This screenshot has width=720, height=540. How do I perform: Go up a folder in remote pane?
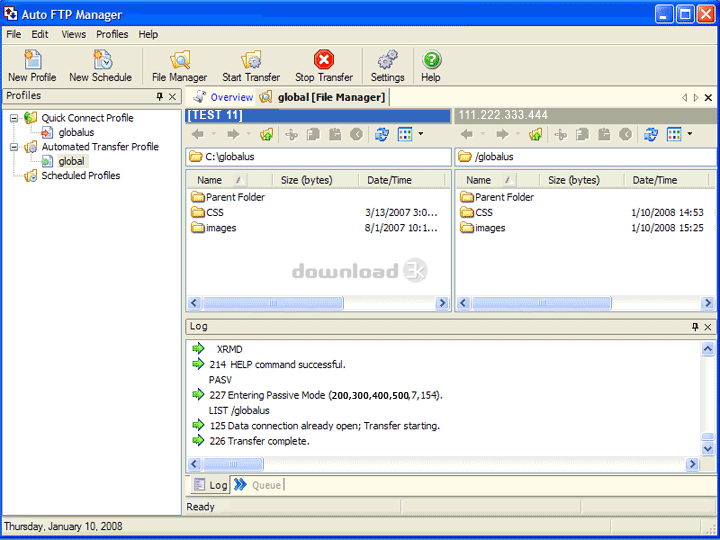point(536,134)
